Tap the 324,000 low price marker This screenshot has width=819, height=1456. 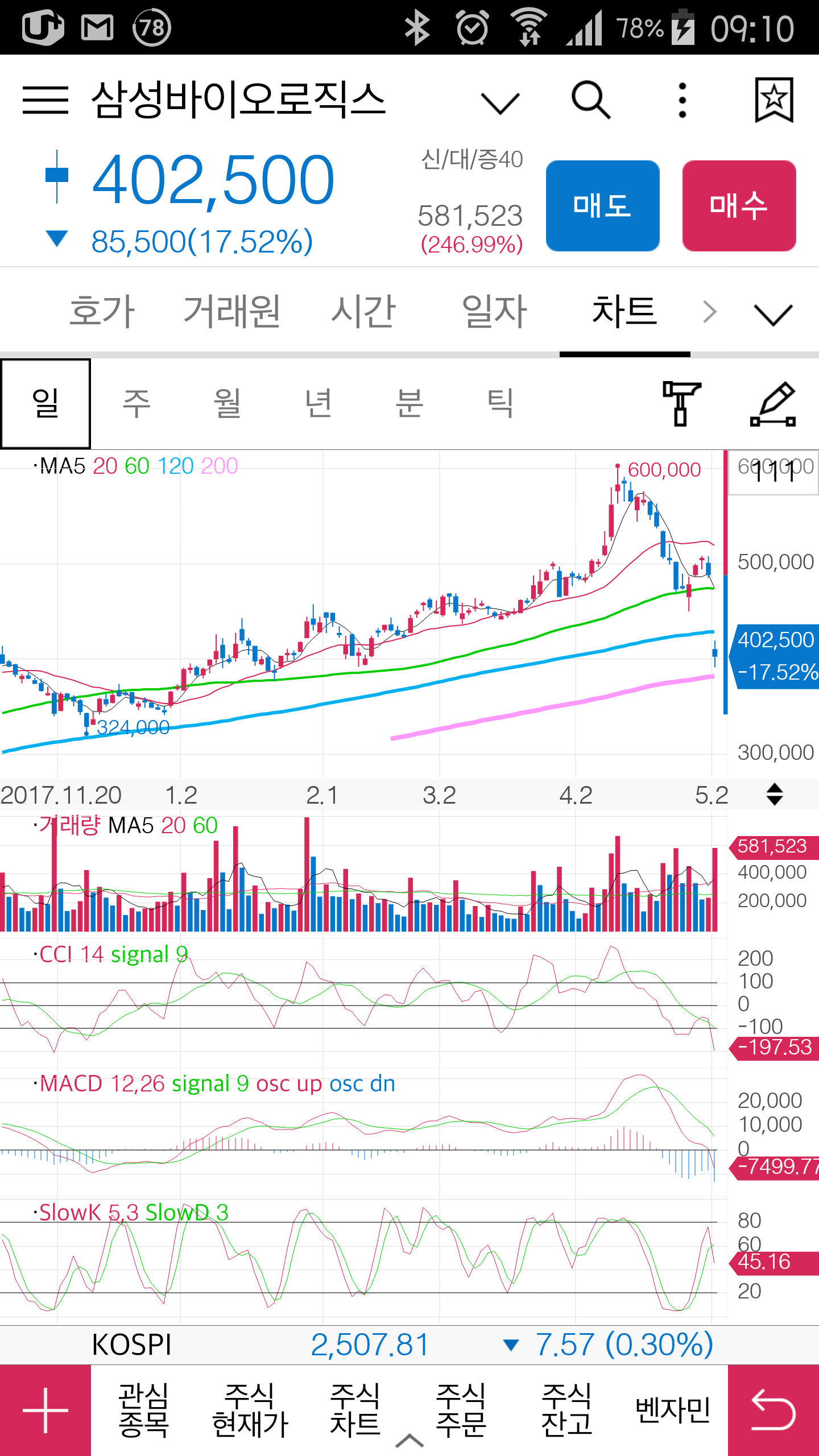tap(133, 727)
